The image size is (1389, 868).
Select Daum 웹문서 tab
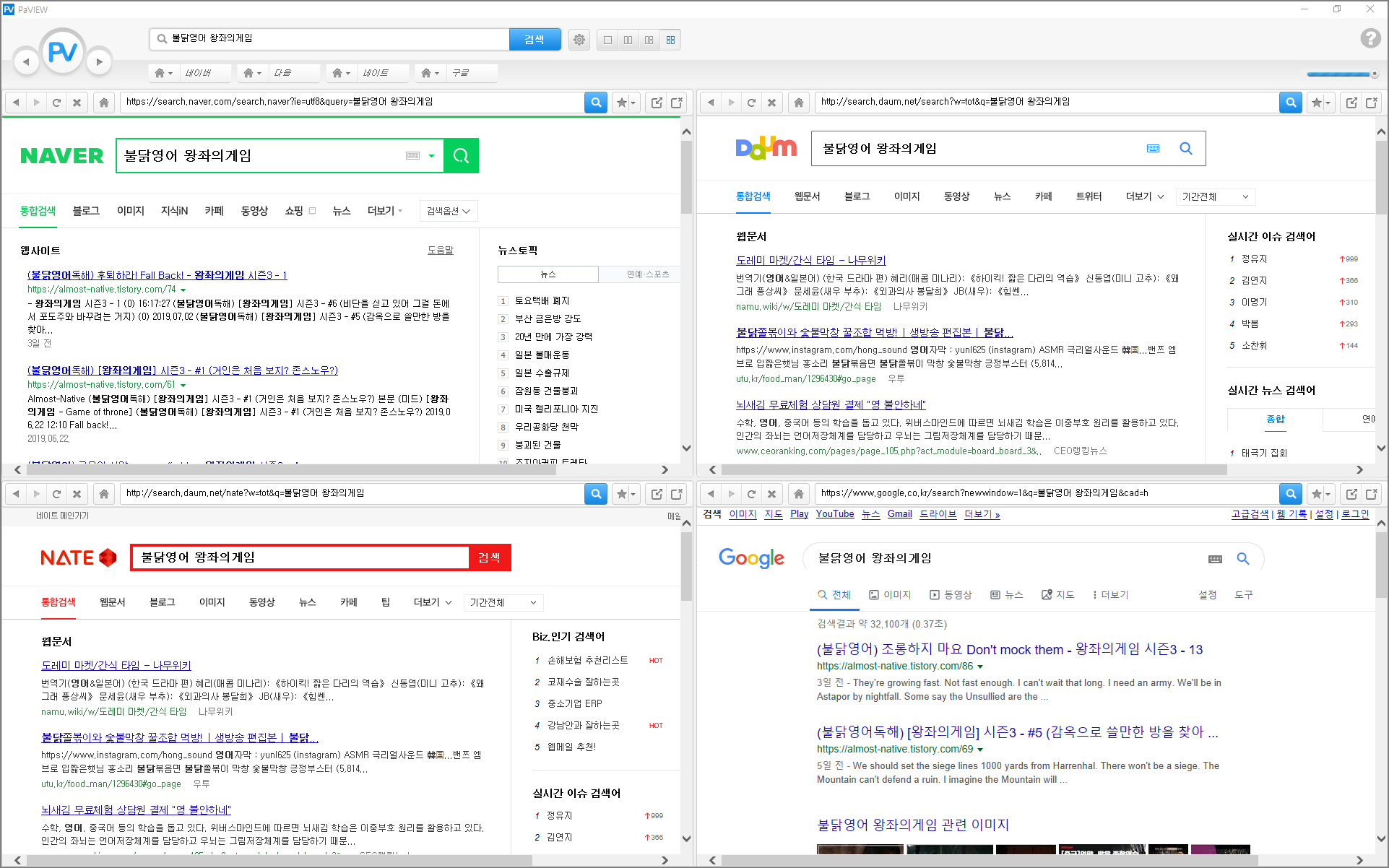click(x=807, y=196)
